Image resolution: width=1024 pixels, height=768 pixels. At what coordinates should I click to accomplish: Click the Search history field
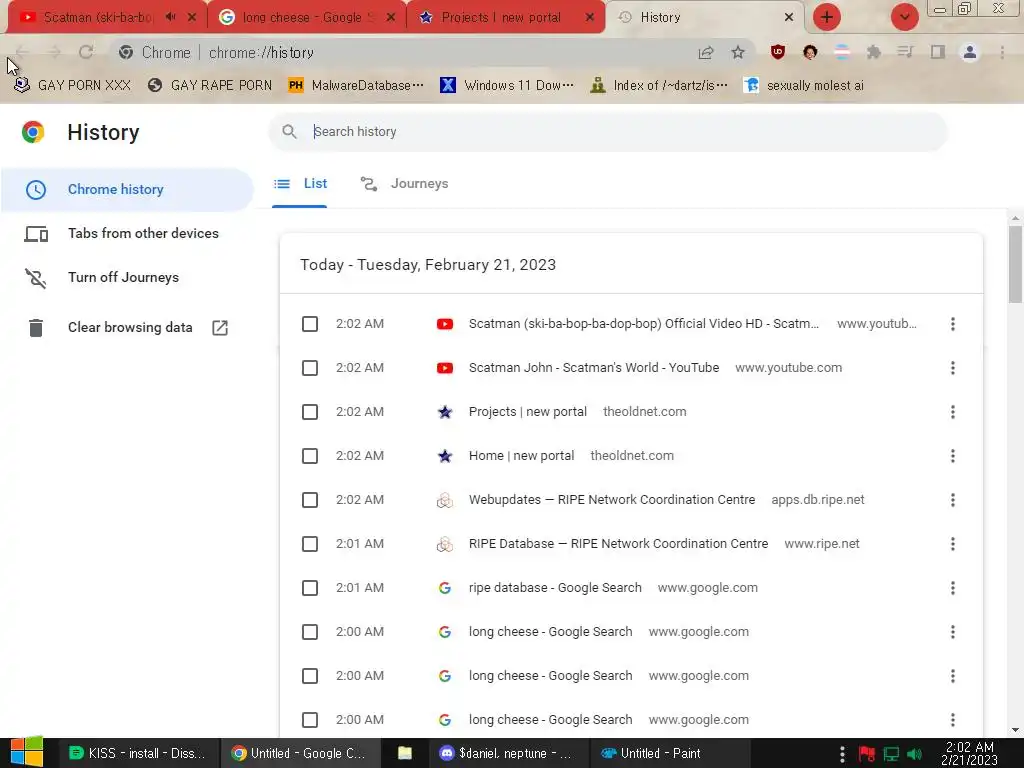[x=608, y=131]
